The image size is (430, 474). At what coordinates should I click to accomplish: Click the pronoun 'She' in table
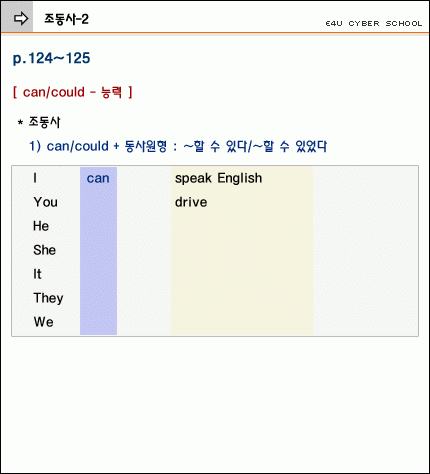pos(45,250)
